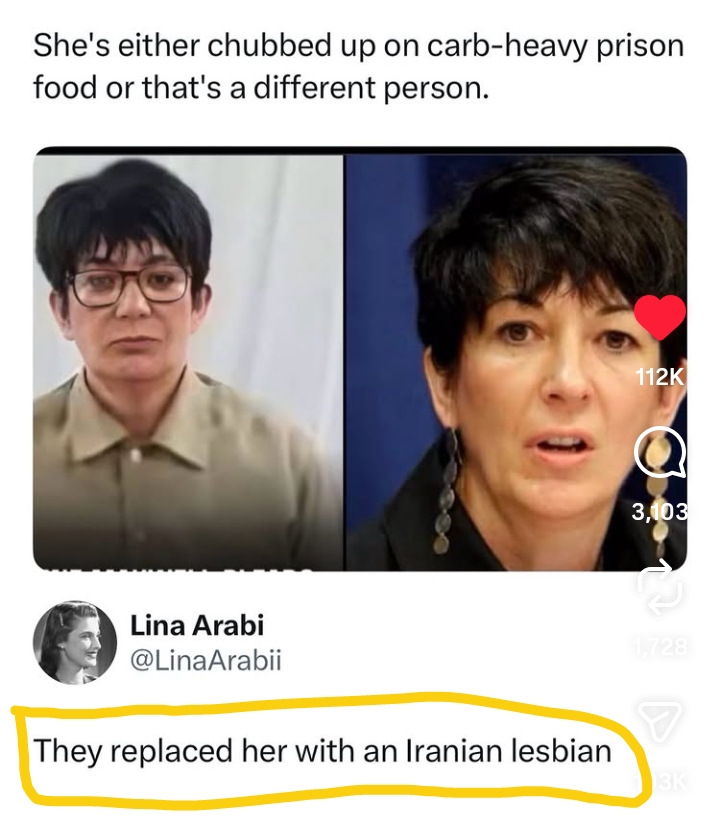720x817 pixels.
Task: Tap the repost arrows icon
Action: (660, 586)
